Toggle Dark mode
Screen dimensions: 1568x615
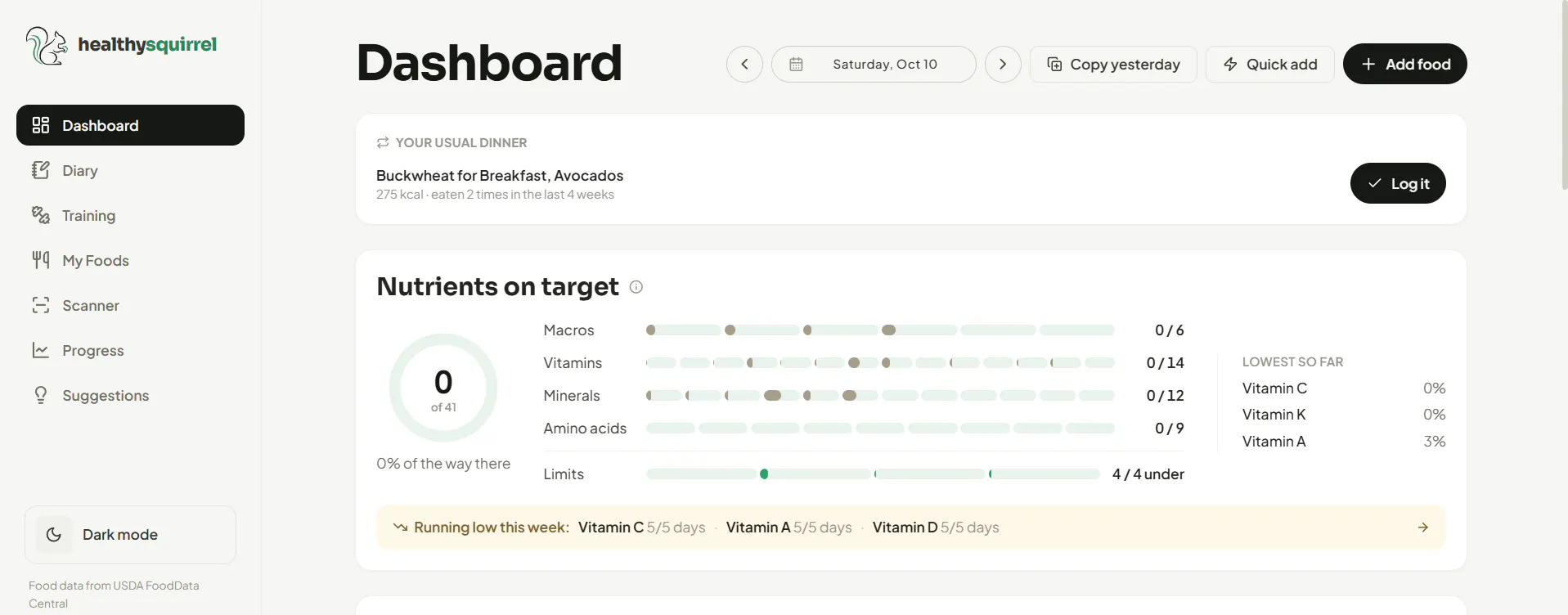click(x=130, y=535)
